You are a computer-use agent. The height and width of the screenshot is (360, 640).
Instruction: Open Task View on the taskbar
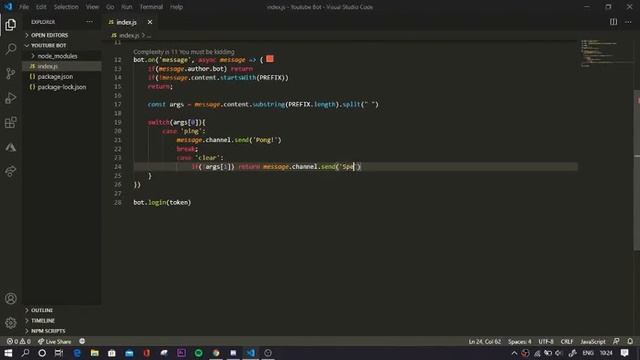[59, 353]
